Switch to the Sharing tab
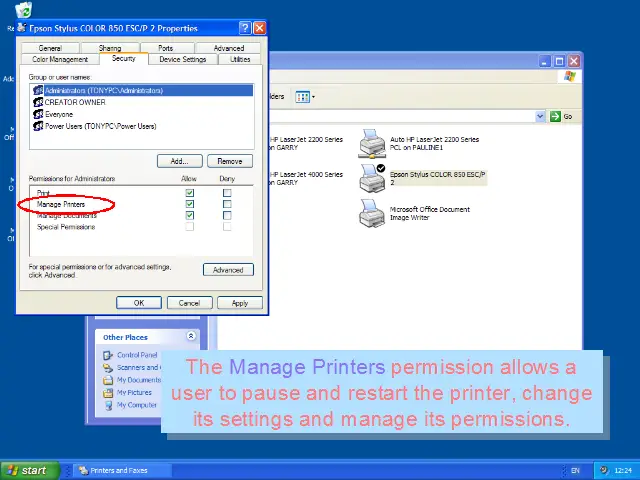The height and width of the screenshot is (480, 640). click(x=110, y=48)
